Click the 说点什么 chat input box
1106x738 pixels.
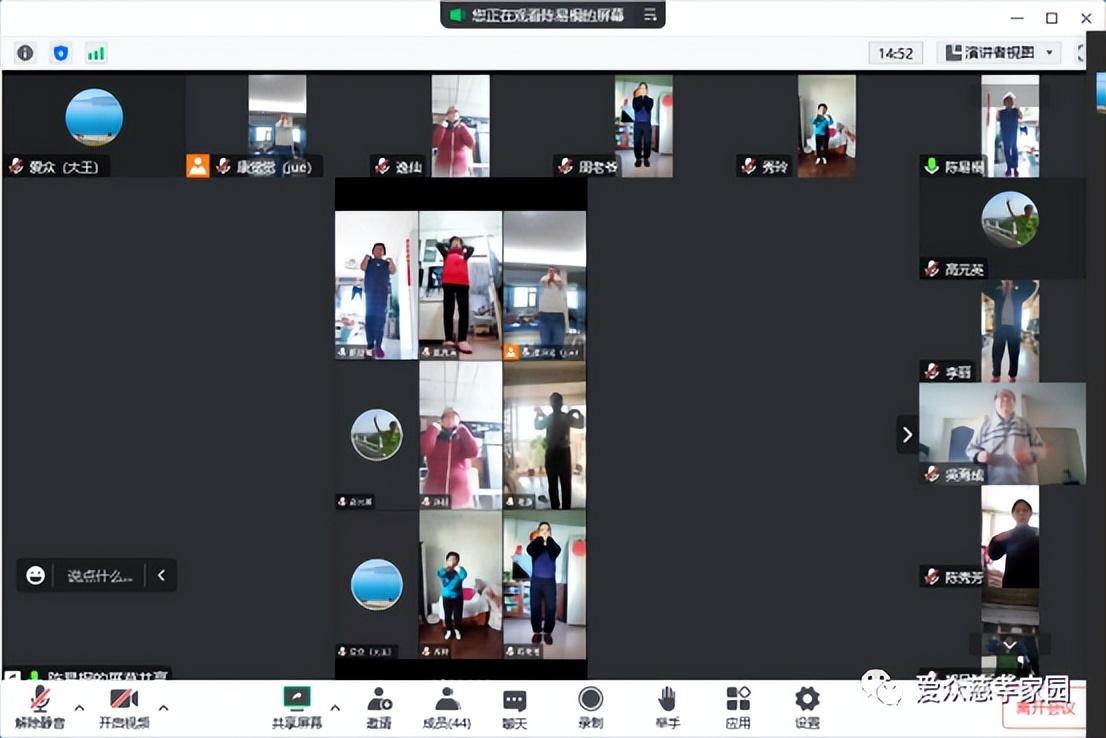pyautogui.click(x=99, y=576)
